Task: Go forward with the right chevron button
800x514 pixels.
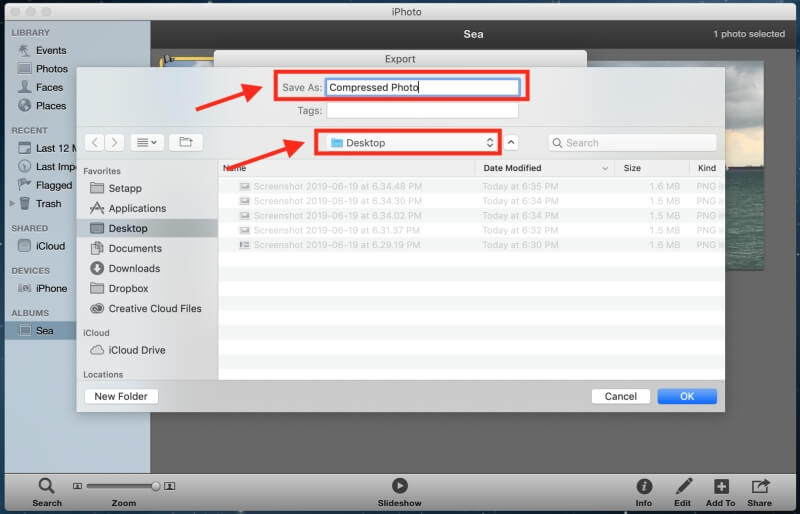Action: click(115, 143)
